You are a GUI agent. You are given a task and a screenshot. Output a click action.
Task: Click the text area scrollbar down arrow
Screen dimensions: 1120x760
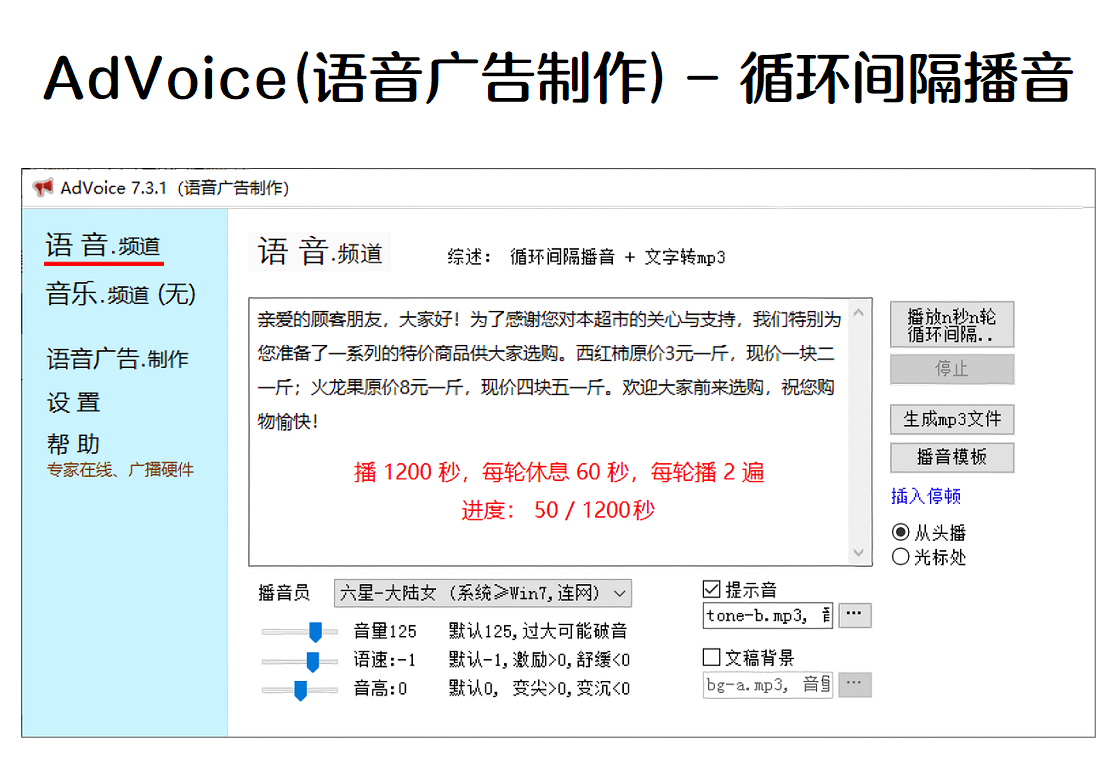(860, 553)
